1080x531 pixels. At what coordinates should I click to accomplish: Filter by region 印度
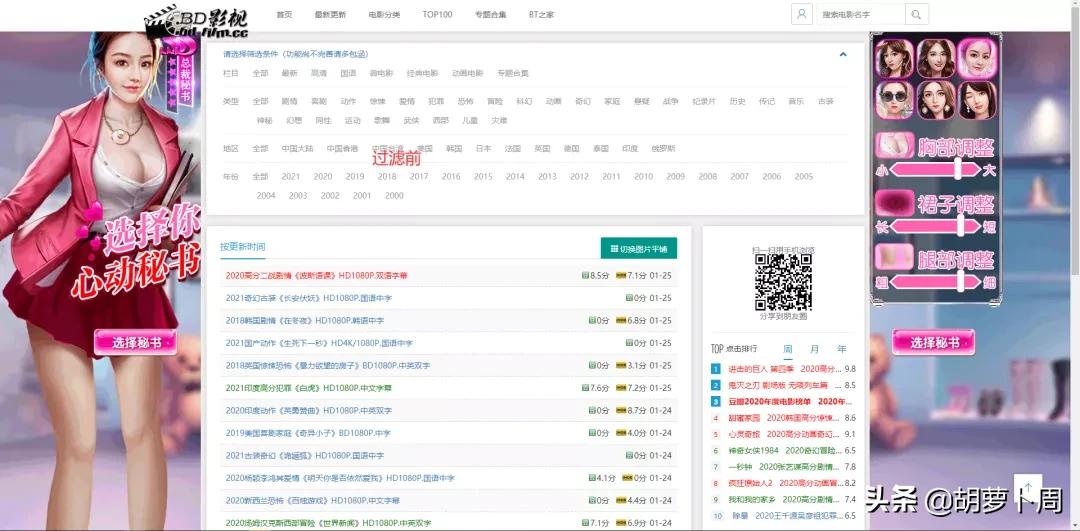pos(630,148)
